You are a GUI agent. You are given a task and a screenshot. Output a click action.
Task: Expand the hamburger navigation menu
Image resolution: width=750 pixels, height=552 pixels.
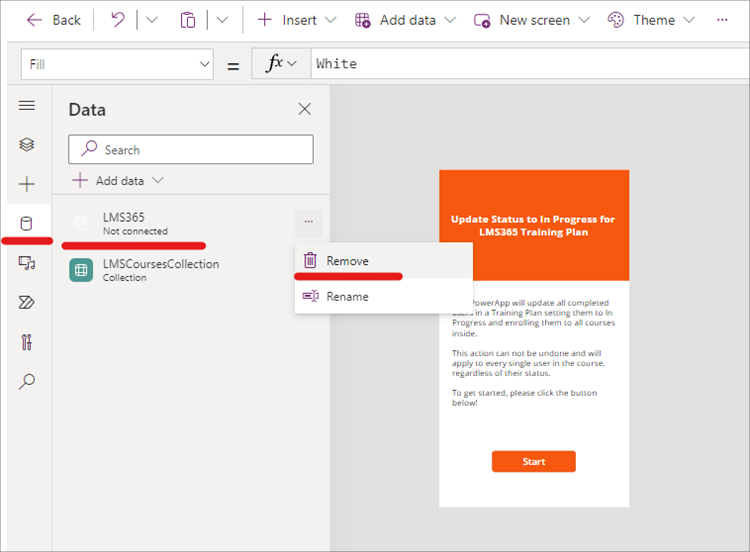27,106
